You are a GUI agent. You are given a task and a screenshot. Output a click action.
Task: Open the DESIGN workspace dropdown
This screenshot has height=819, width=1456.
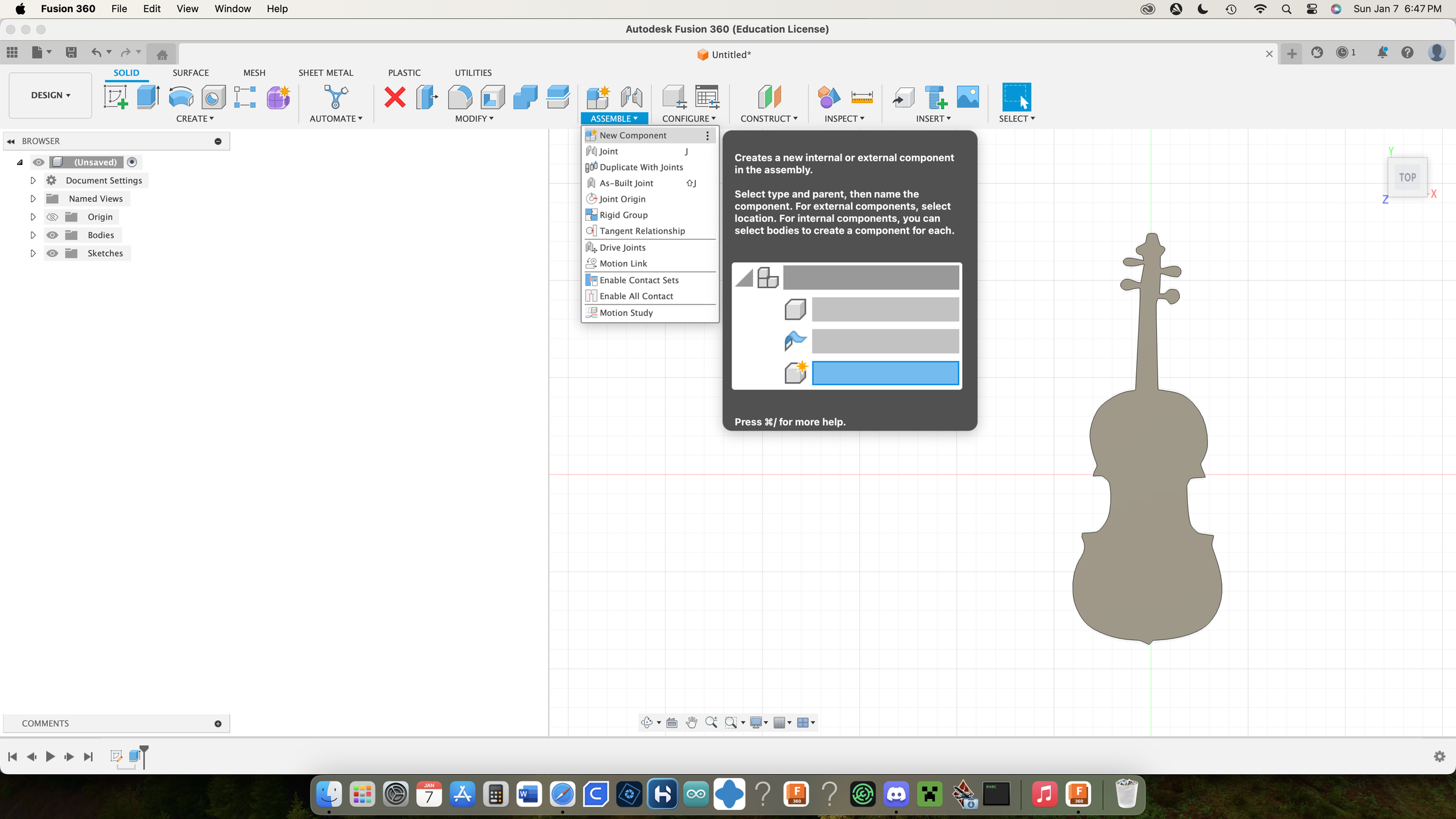50,95
